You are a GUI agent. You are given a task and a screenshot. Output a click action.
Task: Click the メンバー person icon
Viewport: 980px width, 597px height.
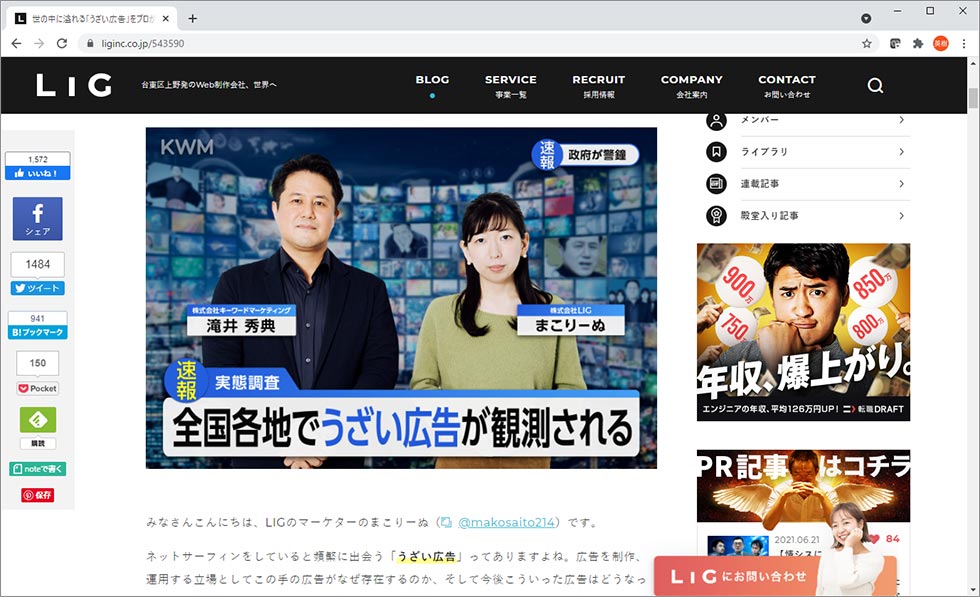pyautogui.click(x=716, y=120)
